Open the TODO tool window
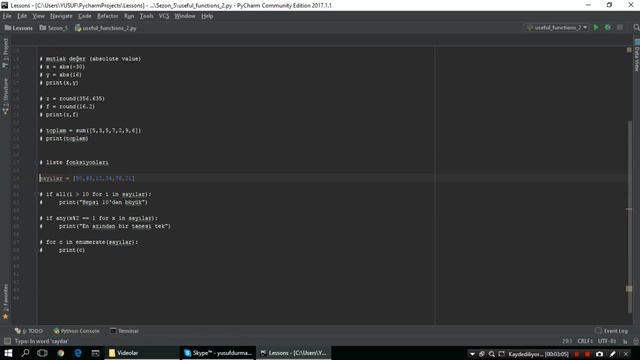 tap(29, 331)
